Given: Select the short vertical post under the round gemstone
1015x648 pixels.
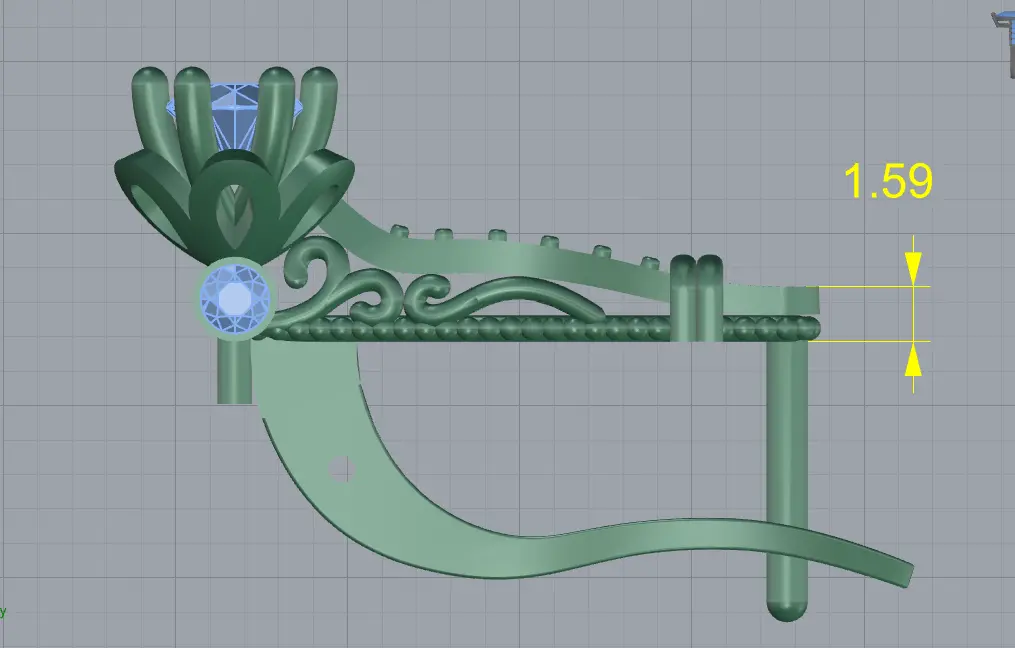Looking at the screenshot, I should 234,371.
